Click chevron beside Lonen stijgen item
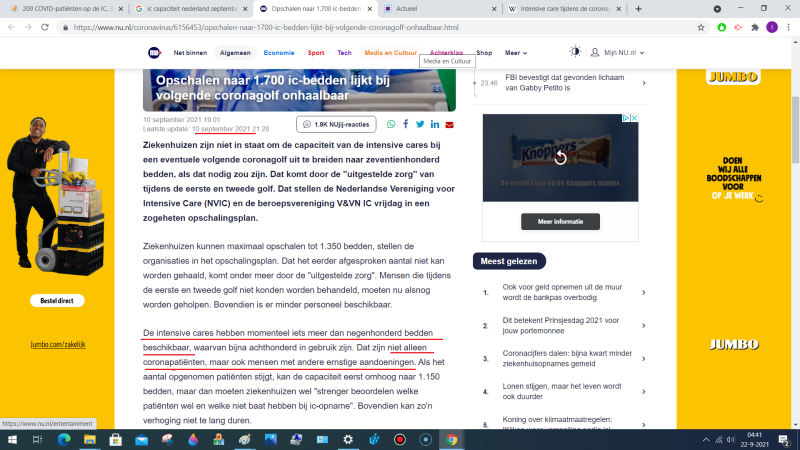Image resolution: width=800 pixels, height=450 pixels. (x=643, y=392)
